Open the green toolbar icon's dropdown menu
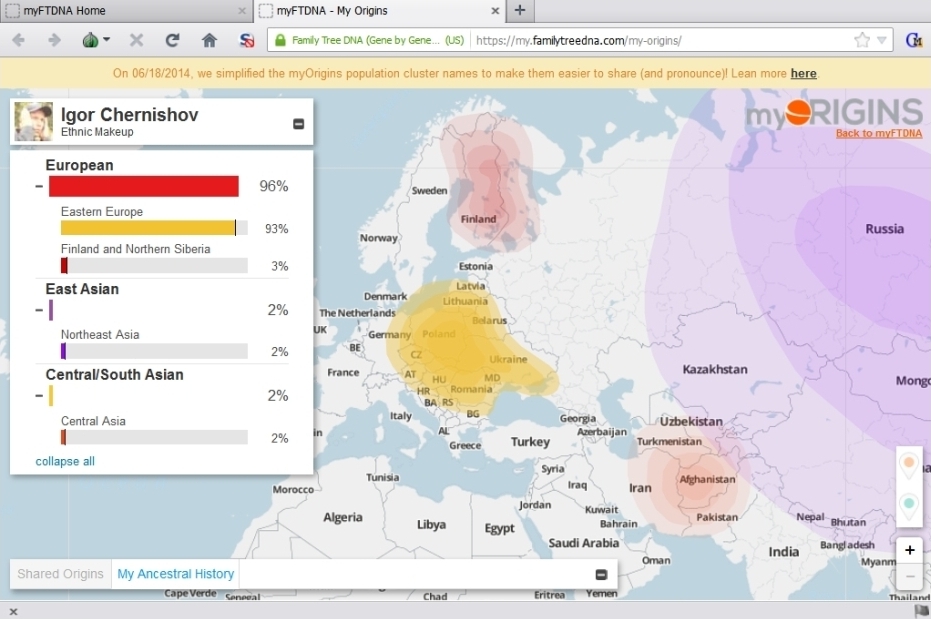 click(x=107, y=40)
